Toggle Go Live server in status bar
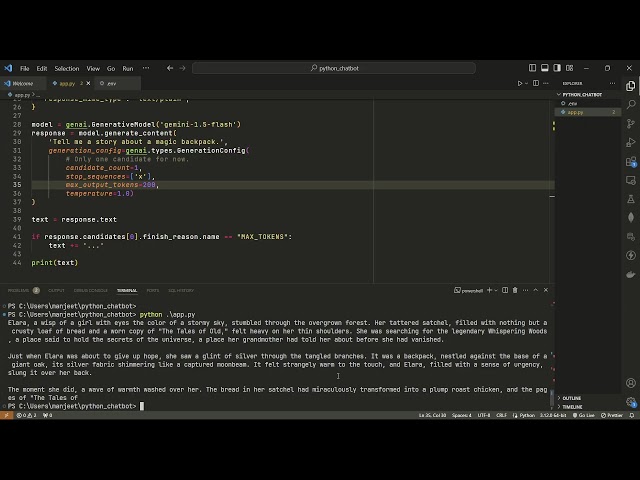 click(x=584, y=415)
